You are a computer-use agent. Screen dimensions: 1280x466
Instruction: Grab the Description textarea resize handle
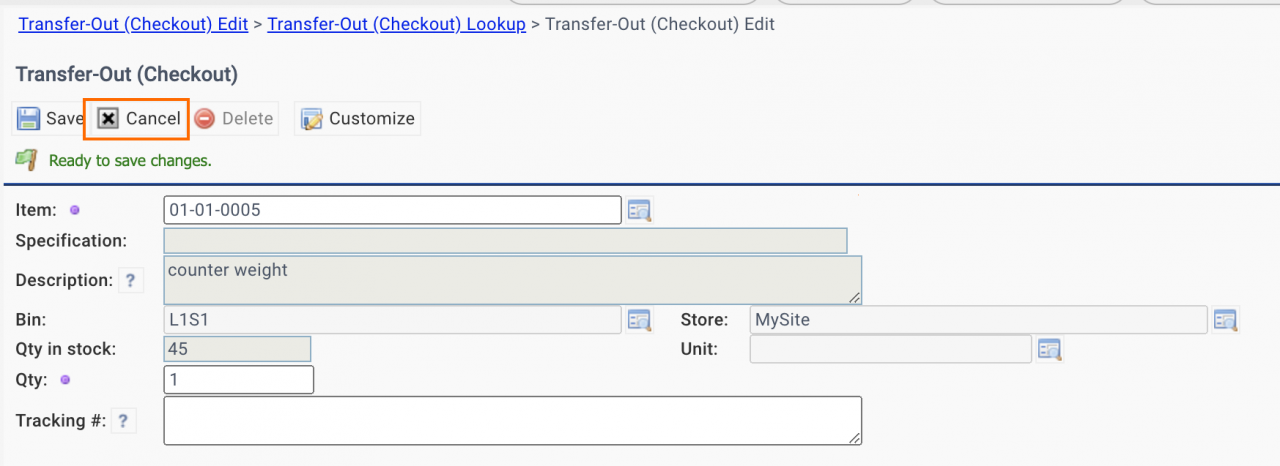point(855,298)
